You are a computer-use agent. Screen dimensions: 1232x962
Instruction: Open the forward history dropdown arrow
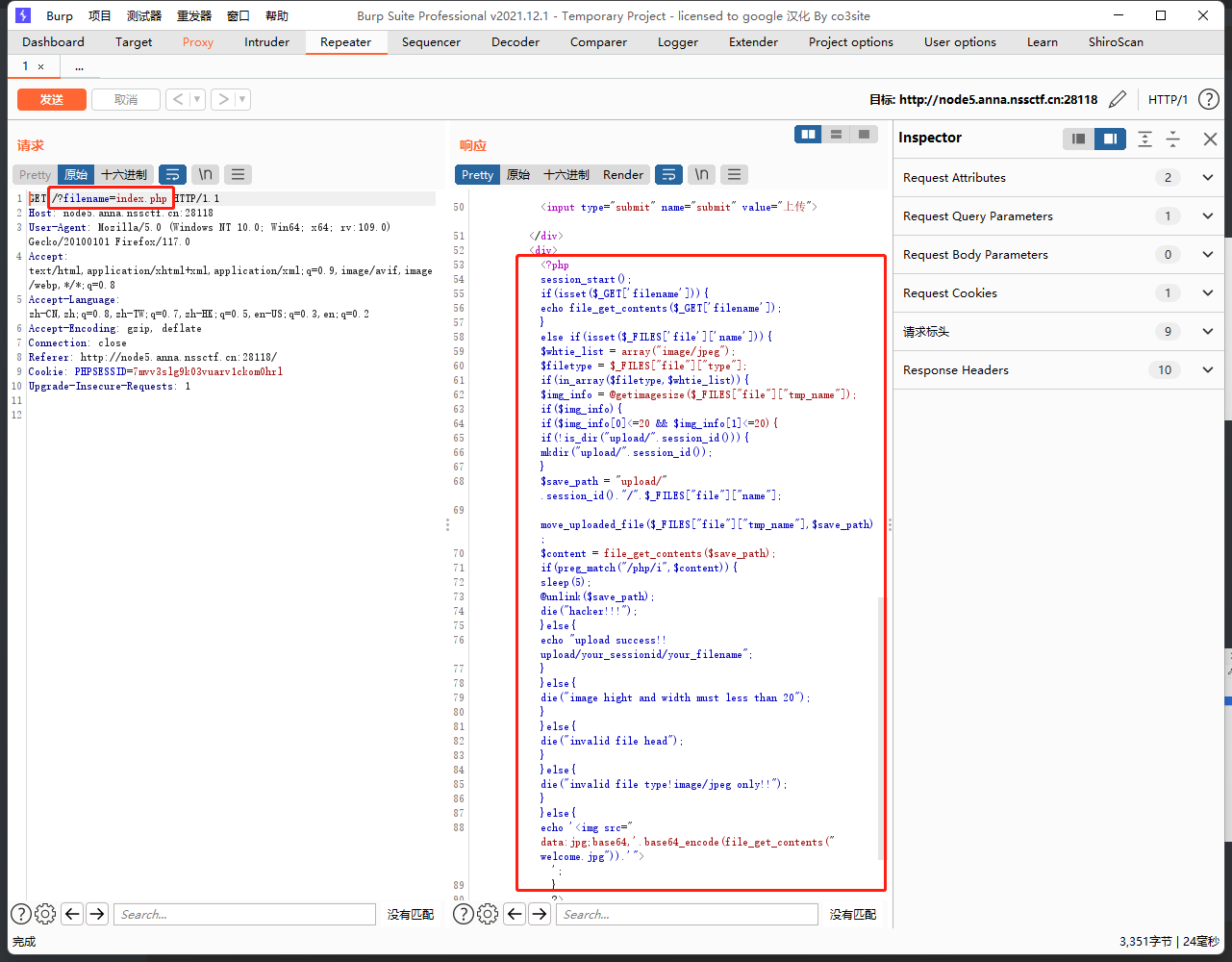242,99
